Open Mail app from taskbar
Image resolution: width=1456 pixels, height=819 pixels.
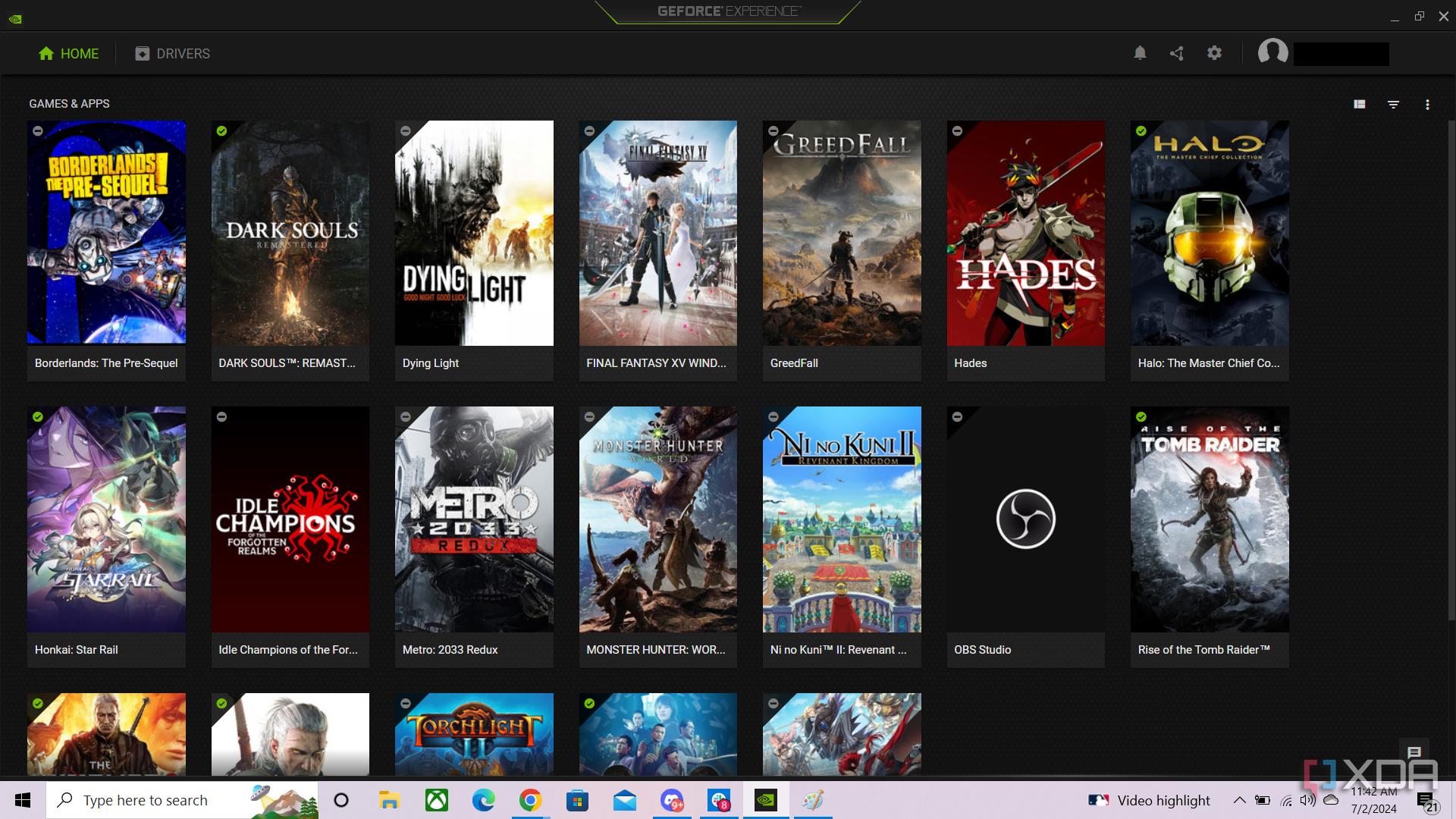click(625, 800)
